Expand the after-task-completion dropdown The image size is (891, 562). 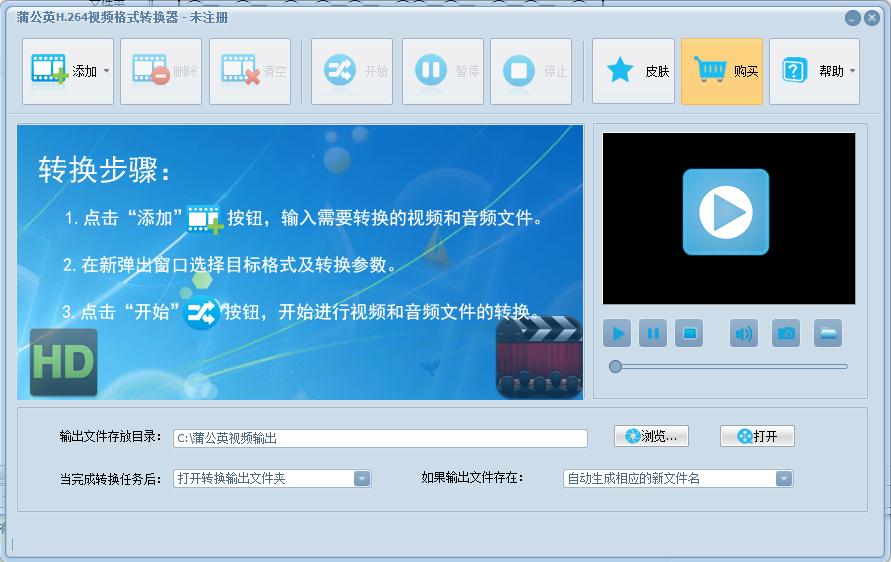[x=362, y=479]
